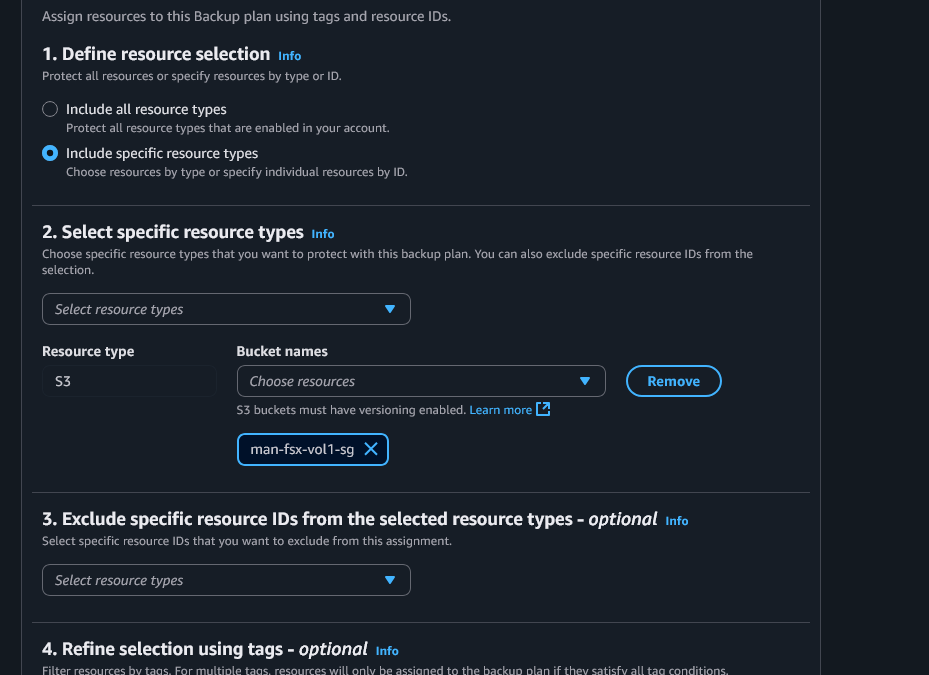This screenshot has height=675, width=929.
Task: Open Select resource types dropdown in step 2
Action: pos(226,309)
